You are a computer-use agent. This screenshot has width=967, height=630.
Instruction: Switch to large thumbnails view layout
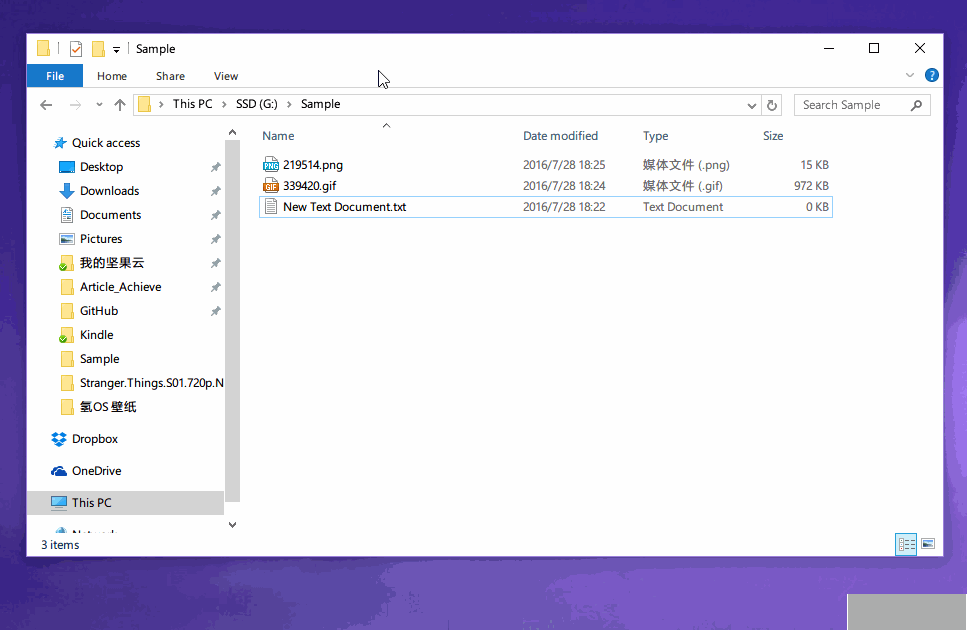point(928,544)
